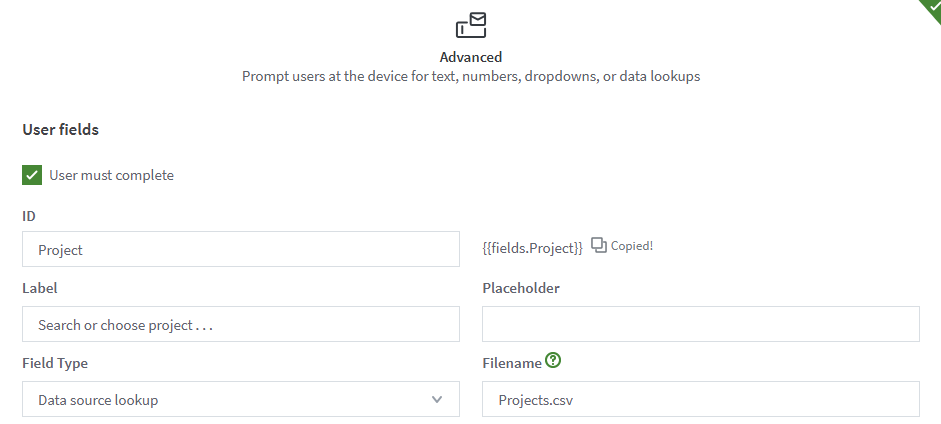Click the green checkmark corner badge
The image size is (941, 424).
pyautogui.click(x=931, y=8)
